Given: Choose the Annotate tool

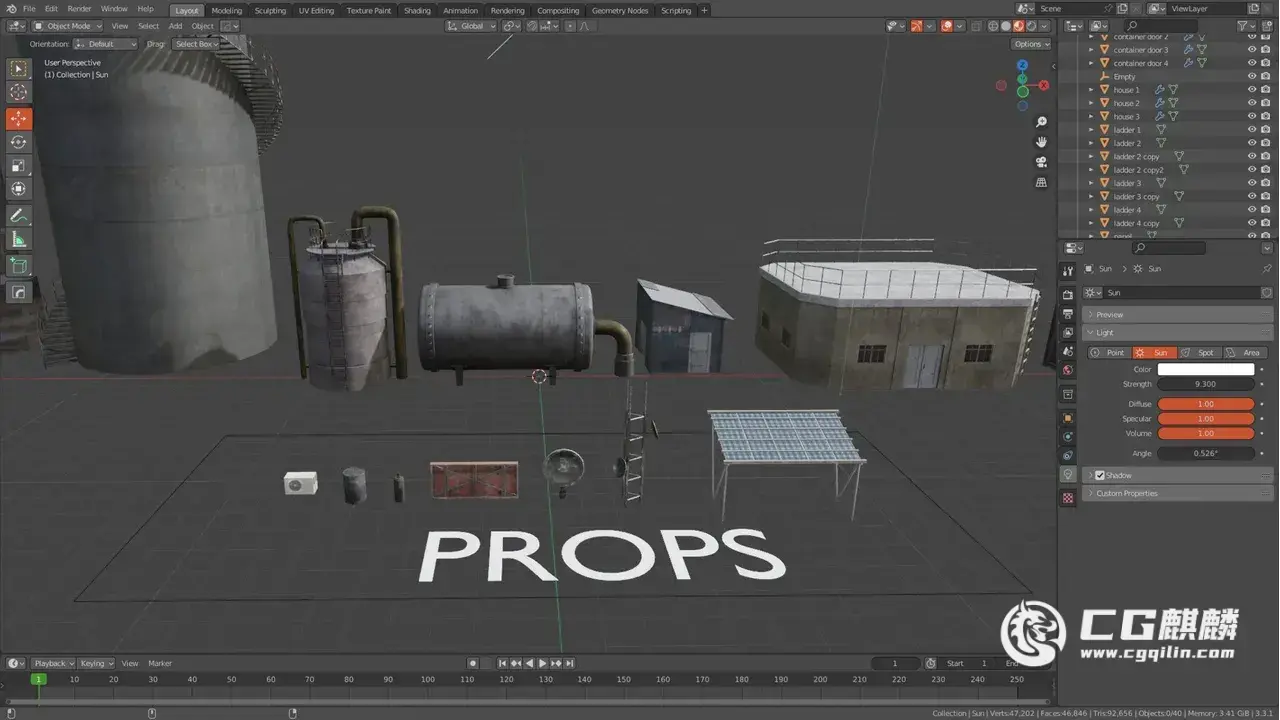Looking at the screenshot, I should coord(19,215).
